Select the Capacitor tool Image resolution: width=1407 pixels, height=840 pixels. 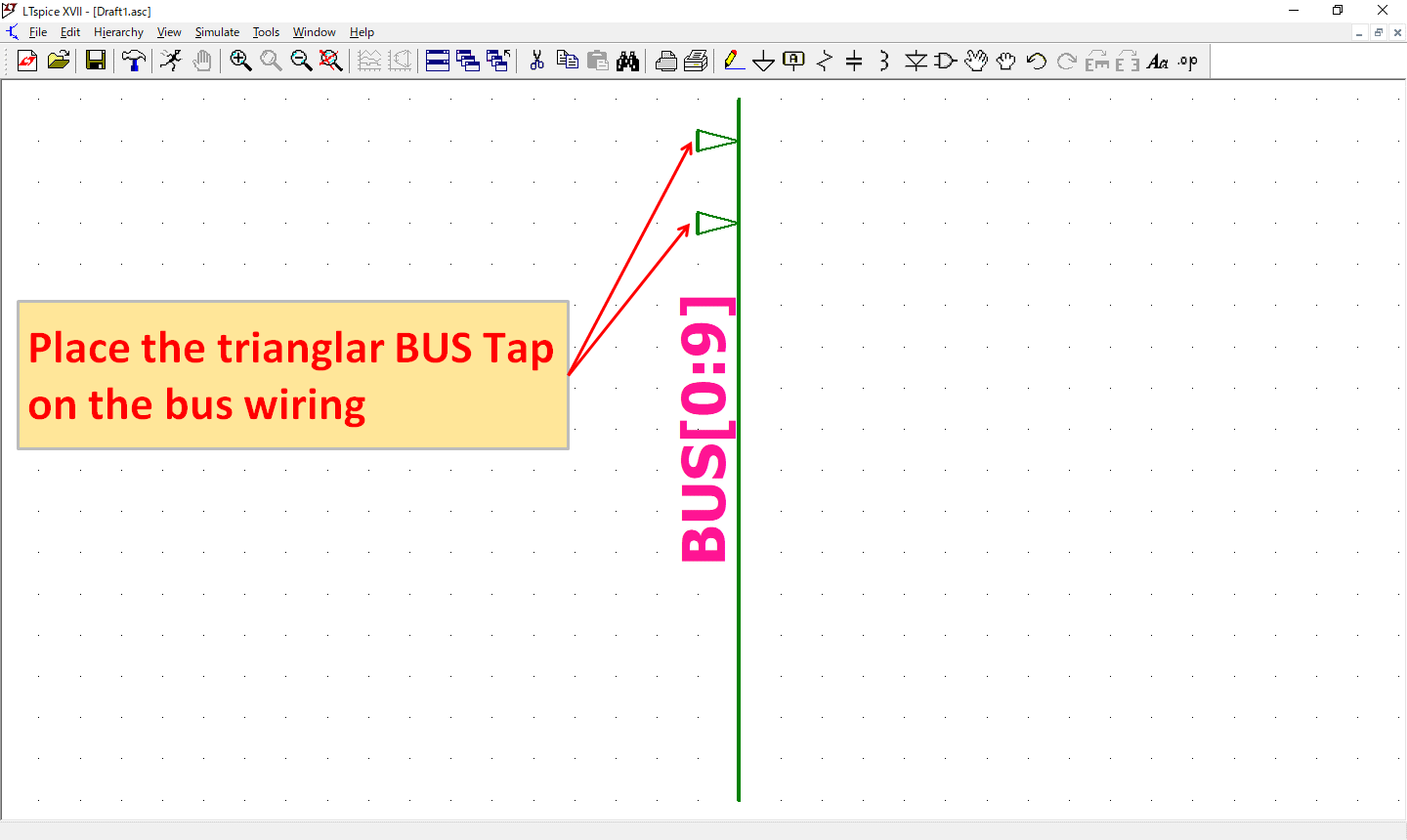pyautogui.click(x=854, y=61)
